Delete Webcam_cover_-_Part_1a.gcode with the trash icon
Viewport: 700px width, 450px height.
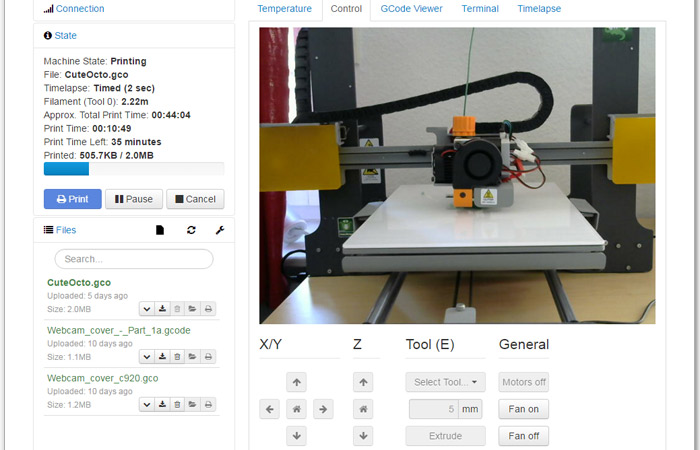click(x=177, y=357)
